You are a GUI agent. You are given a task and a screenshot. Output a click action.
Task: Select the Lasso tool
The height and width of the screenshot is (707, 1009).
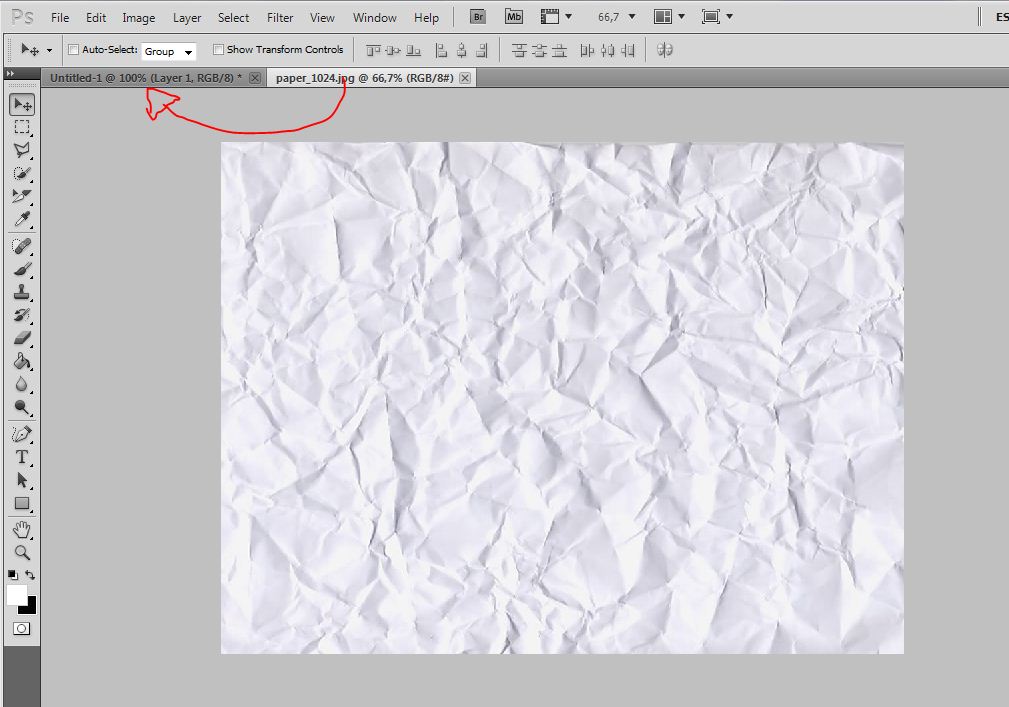[x=23, y=149]
